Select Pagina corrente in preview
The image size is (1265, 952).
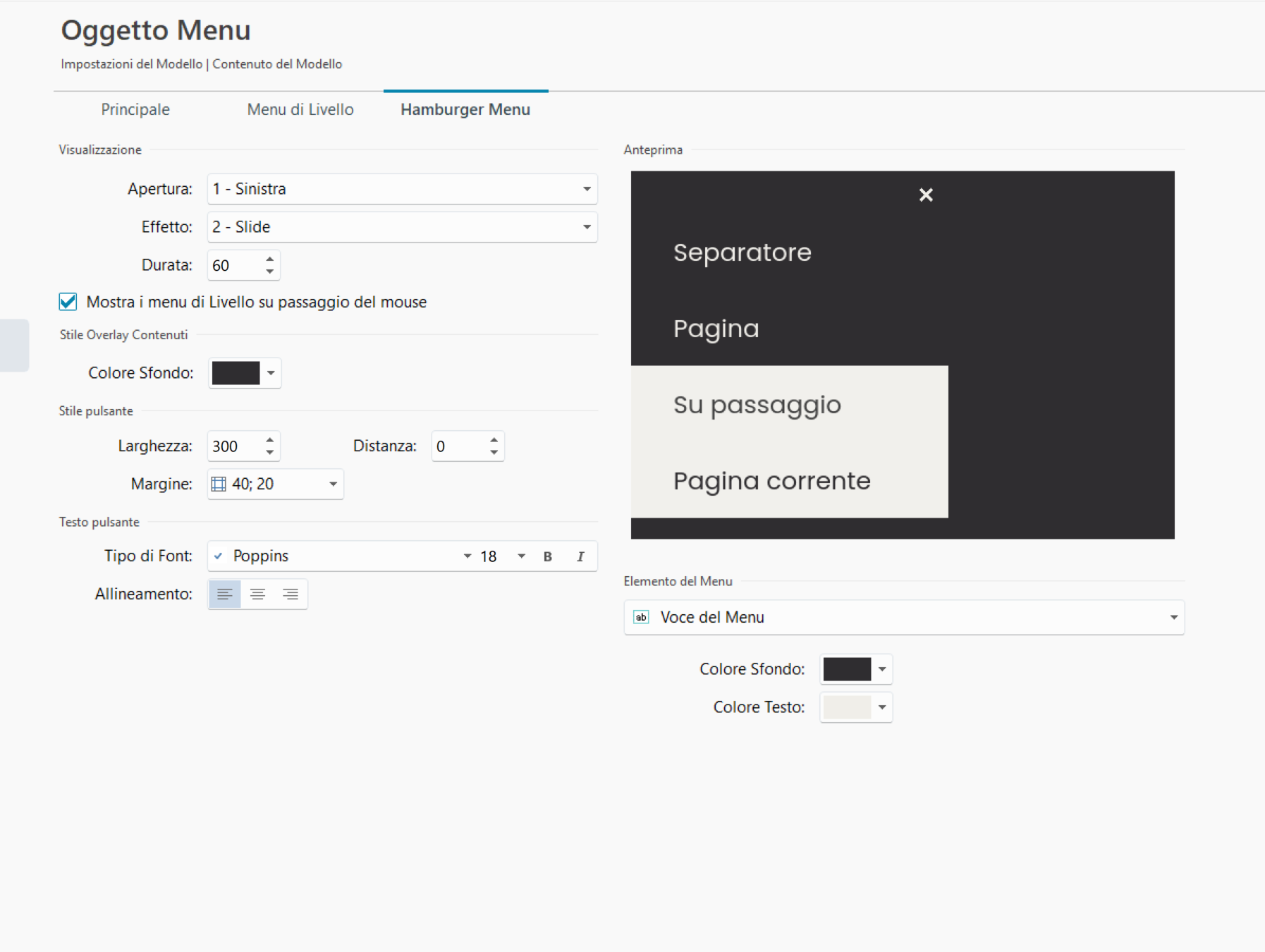(x=771, y=481)
